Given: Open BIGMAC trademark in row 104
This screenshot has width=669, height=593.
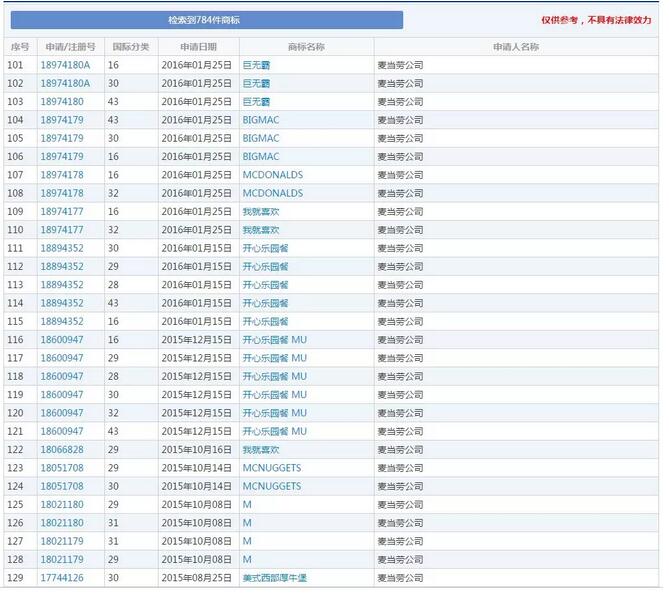Looking at the screenshot, I should tap(261, 120).
